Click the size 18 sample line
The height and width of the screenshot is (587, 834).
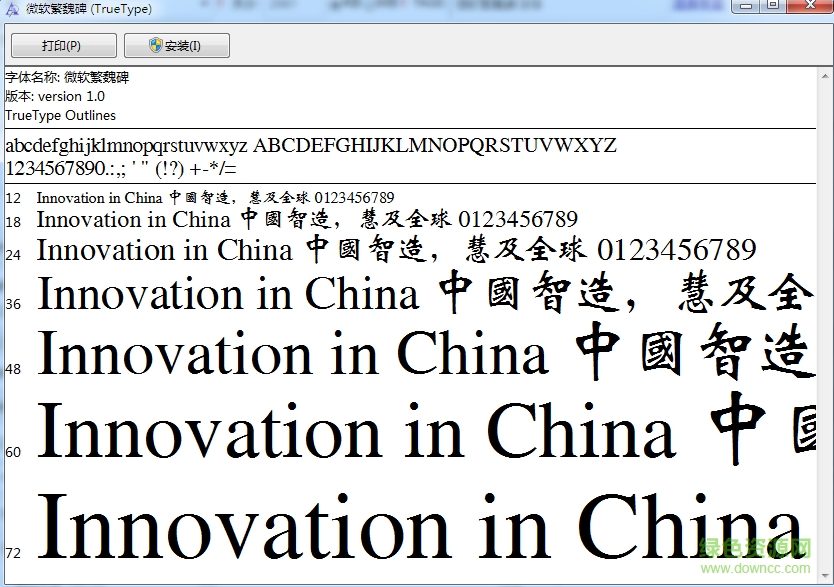[x=307, y=219]
